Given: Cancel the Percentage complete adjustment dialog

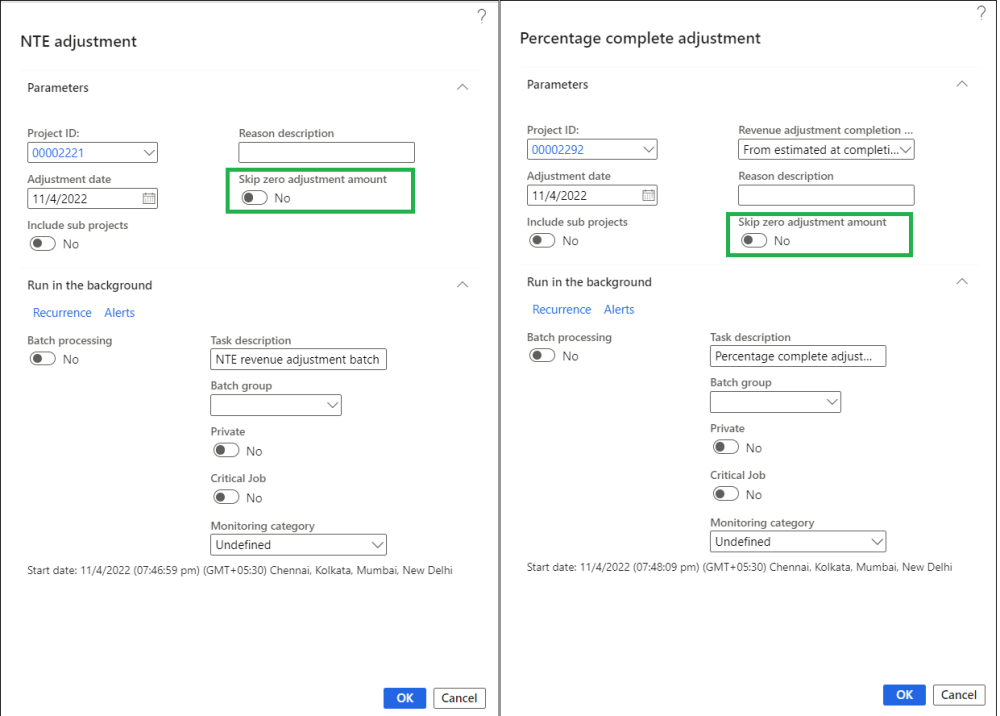Looking at the screenshot, I should coord(958,695).
